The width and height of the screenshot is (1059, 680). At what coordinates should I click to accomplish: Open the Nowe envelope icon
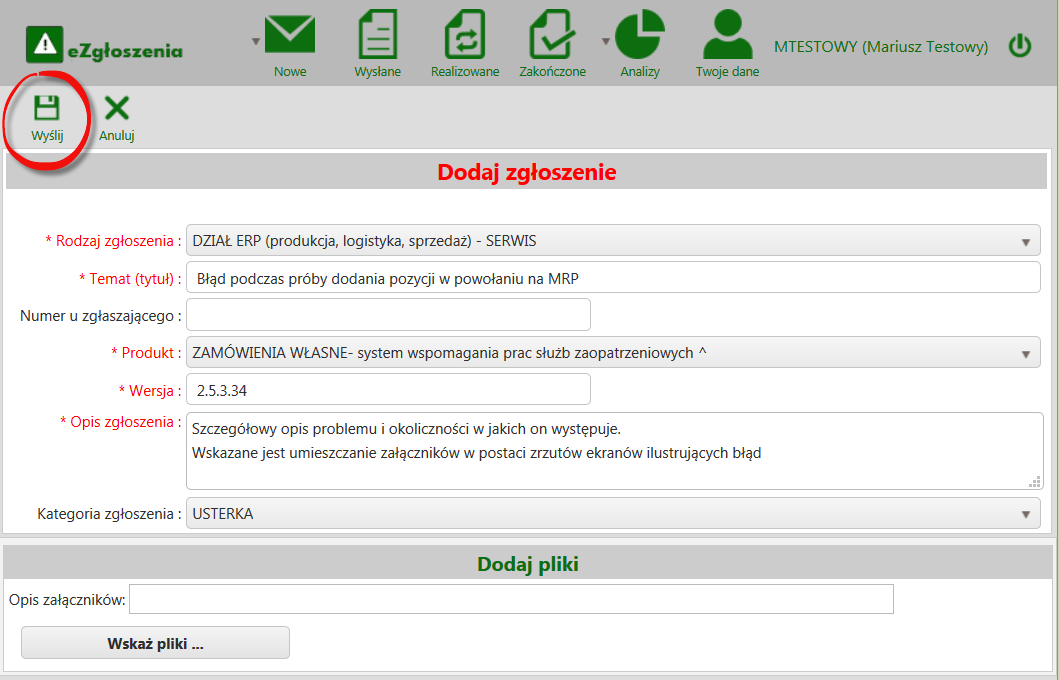290,34
